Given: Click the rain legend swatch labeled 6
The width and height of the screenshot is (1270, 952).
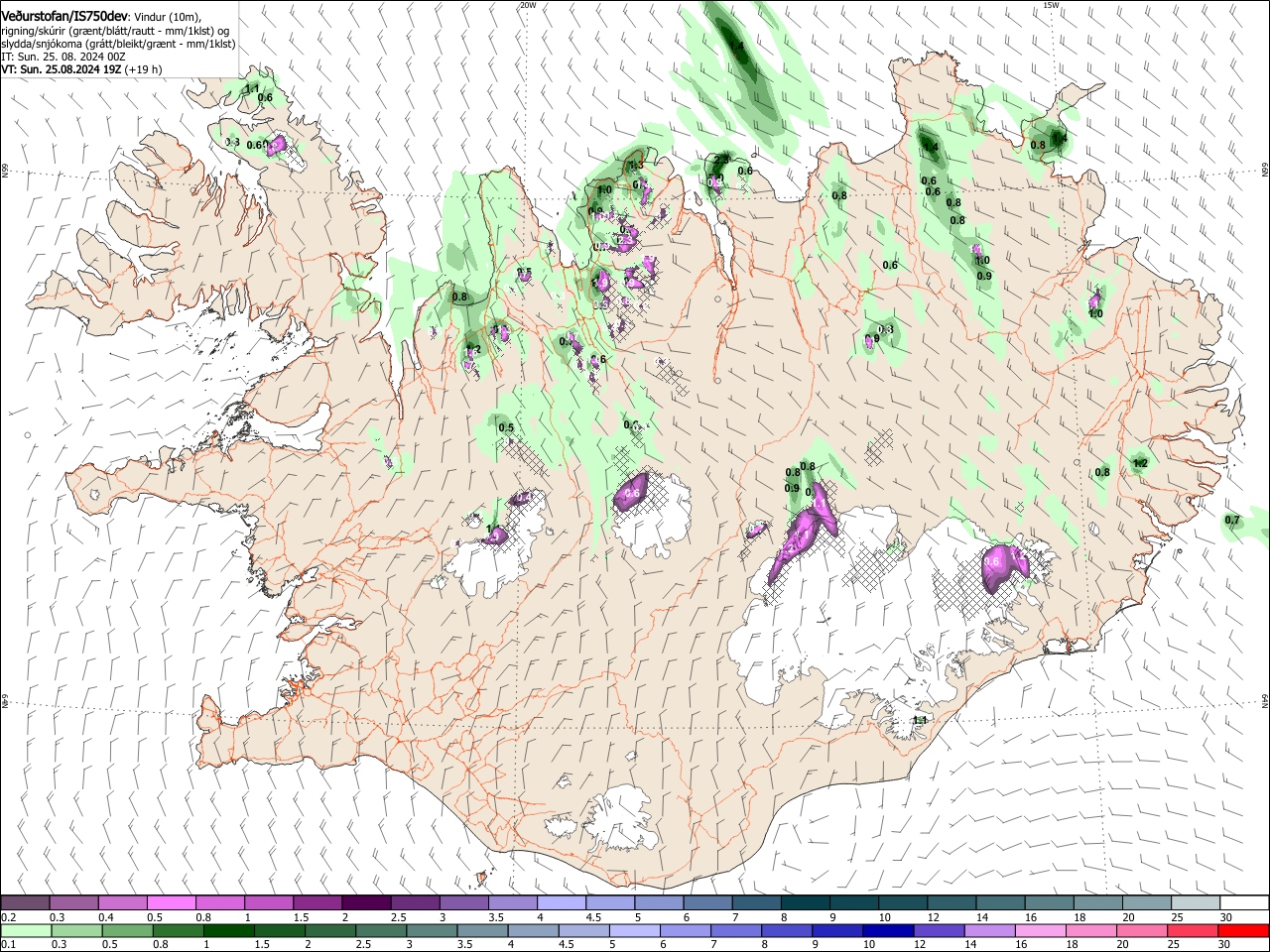Looking at the screenshot, I should tap(685, 930).
